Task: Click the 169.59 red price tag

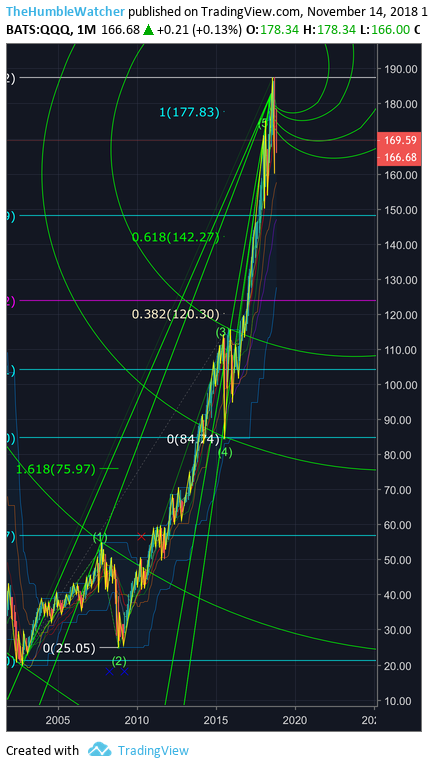Action: point(400,140)
